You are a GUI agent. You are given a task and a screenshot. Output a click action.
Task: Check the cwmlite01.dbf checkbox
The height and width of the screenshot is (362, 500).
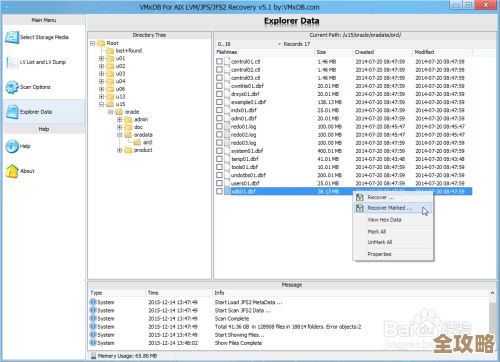click(x=219, y=86)
